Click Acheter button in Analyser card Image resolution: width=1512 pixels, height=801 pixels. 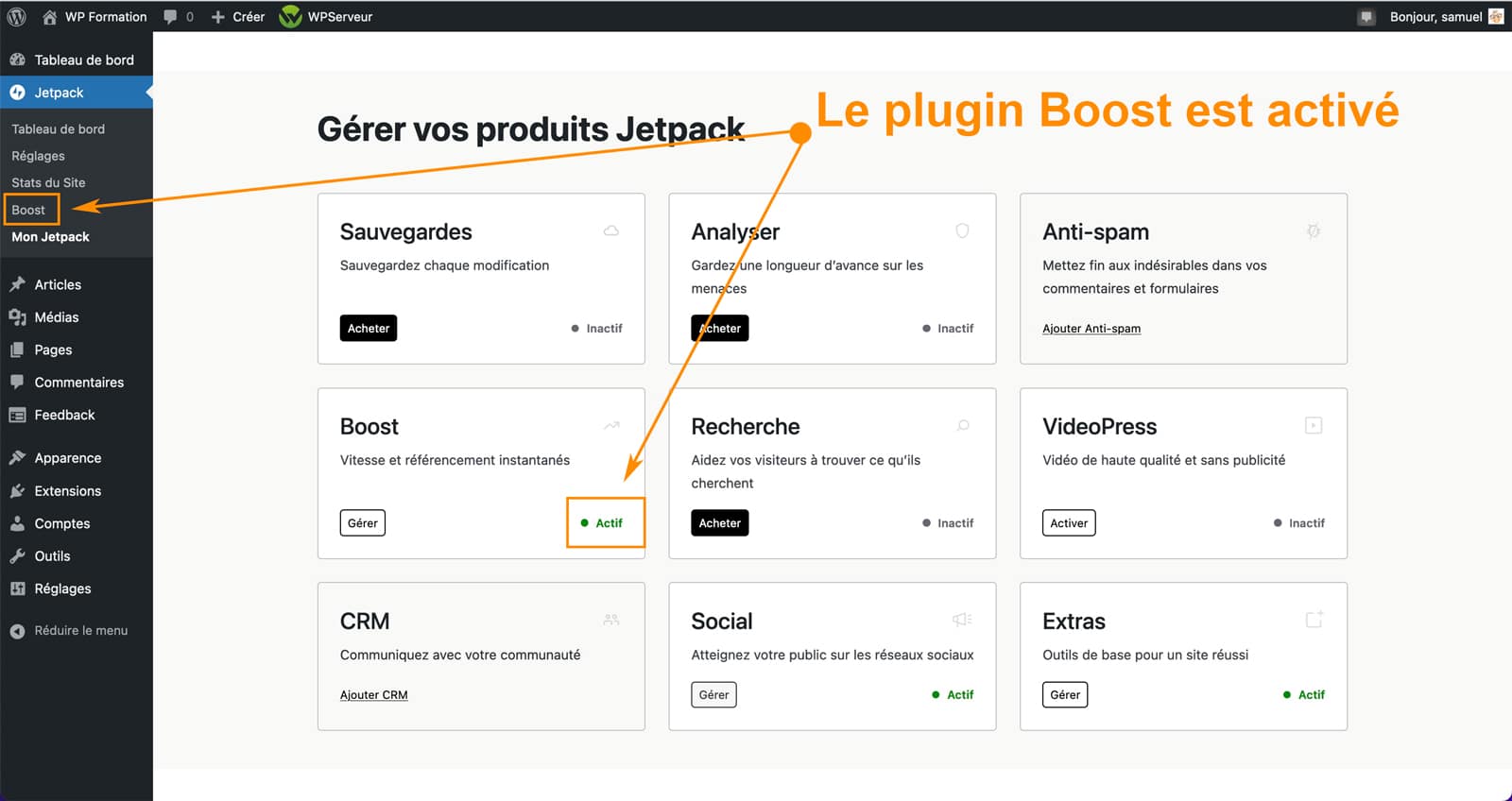click(x=720, y=329)
